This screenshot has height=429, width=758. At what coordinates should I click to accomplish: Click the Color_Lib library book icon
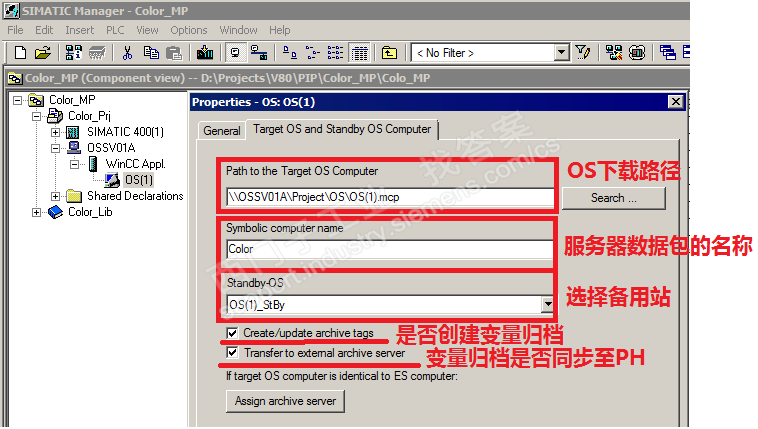coord(55,212)
